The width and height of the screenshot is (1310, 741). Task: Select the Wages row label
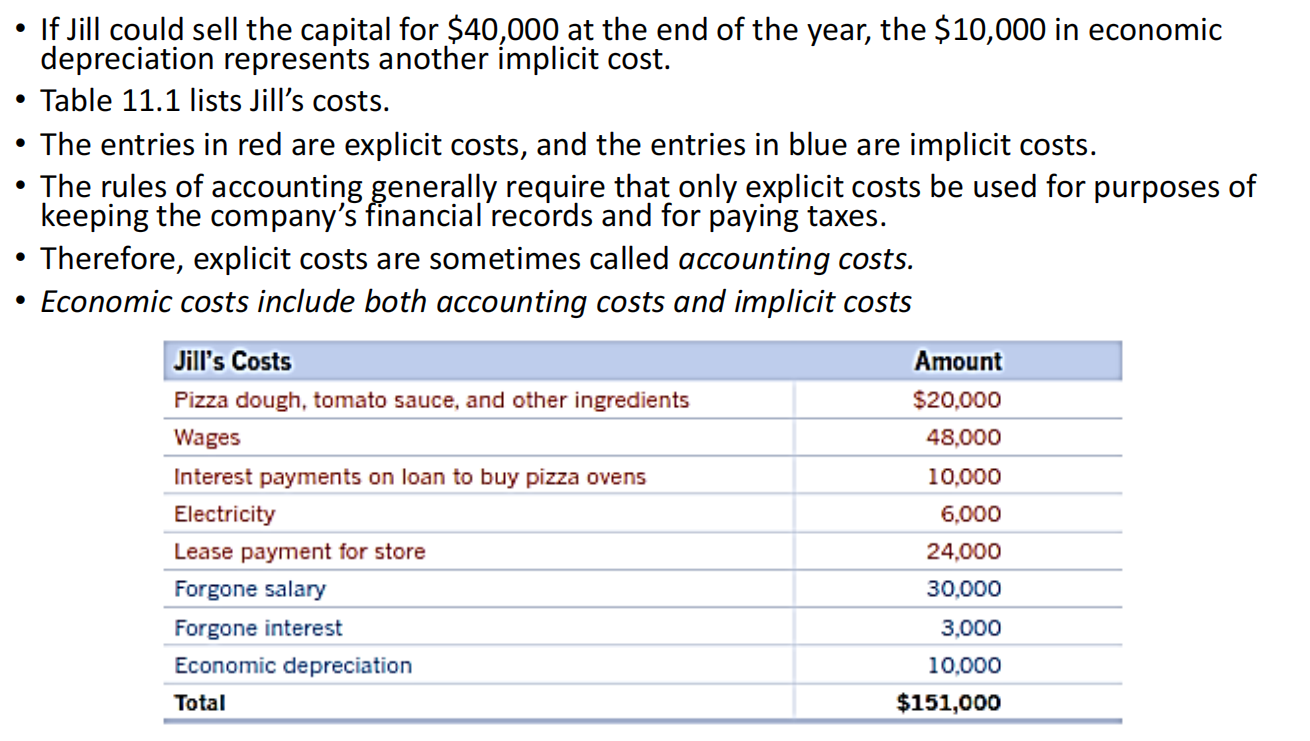tap(207, 438)
